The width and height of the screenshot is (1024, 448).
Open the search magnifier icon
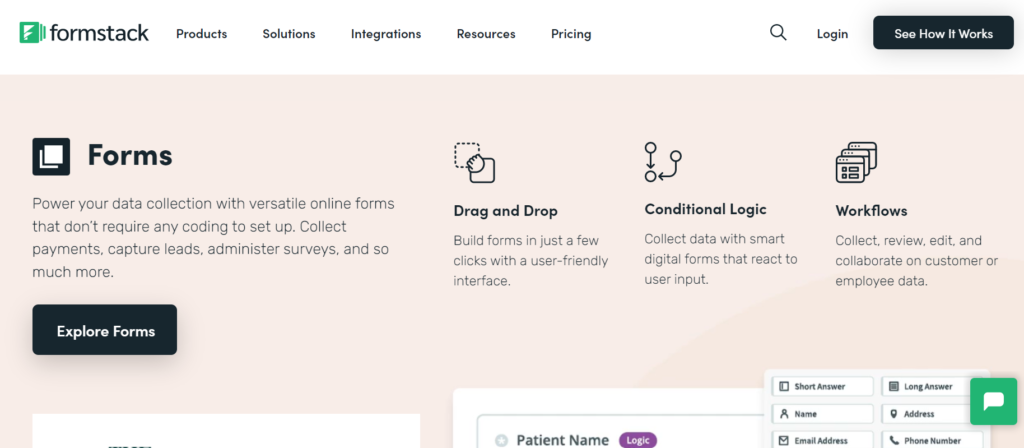pos(778,33)
